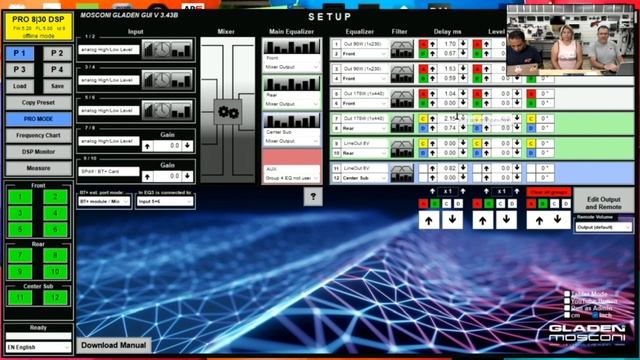Screen dimensions: 640x360
Task: Open the AUX Group 4 EQ dropdown
Action: coord(291,178)
